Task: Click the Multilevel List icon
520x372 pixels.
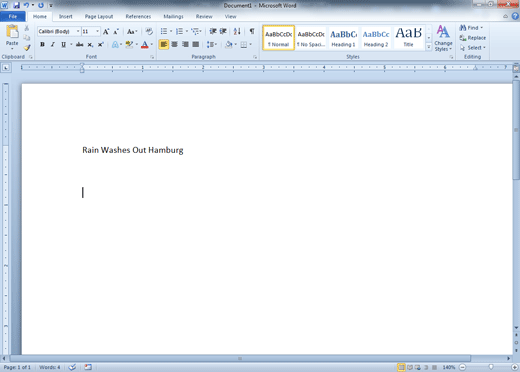Action: point(195,31)
